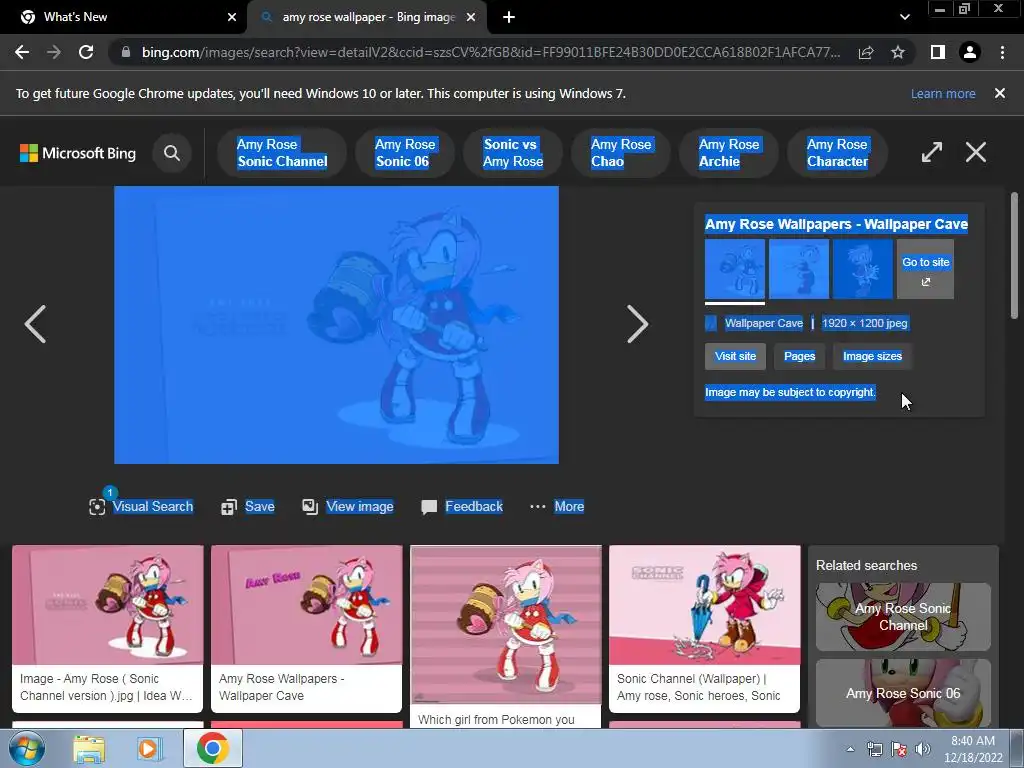Screen dimensions: 1024x768
Task: Open the Idea Wiki Sonic Channel version result
Action: pyautogui.click(x=108, y=629)
